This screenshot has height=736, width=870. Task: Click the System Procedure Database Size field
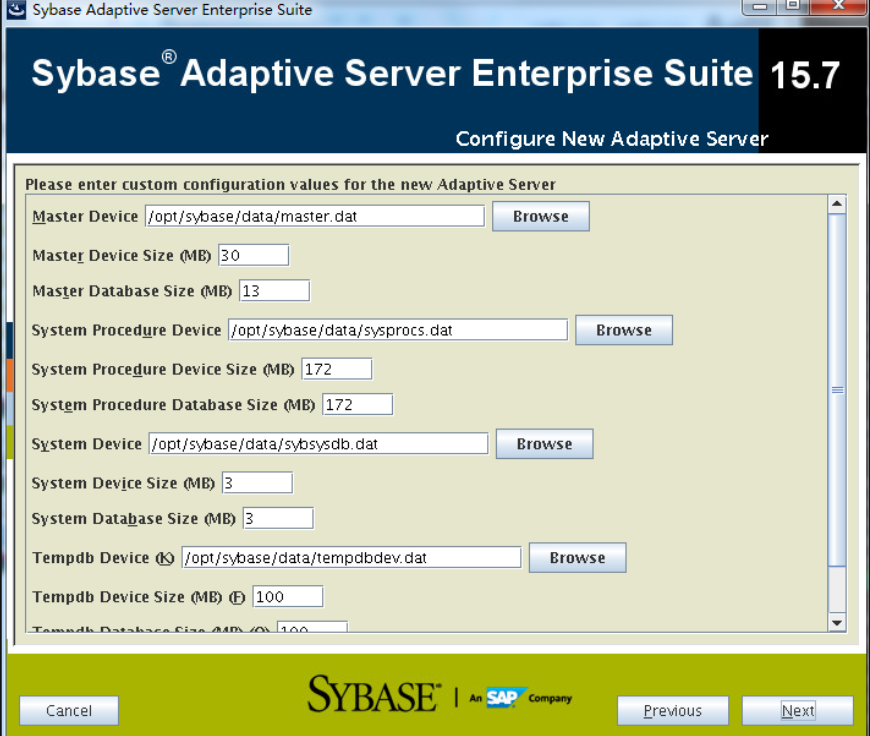pyautogui.click(x=357, y=405)
